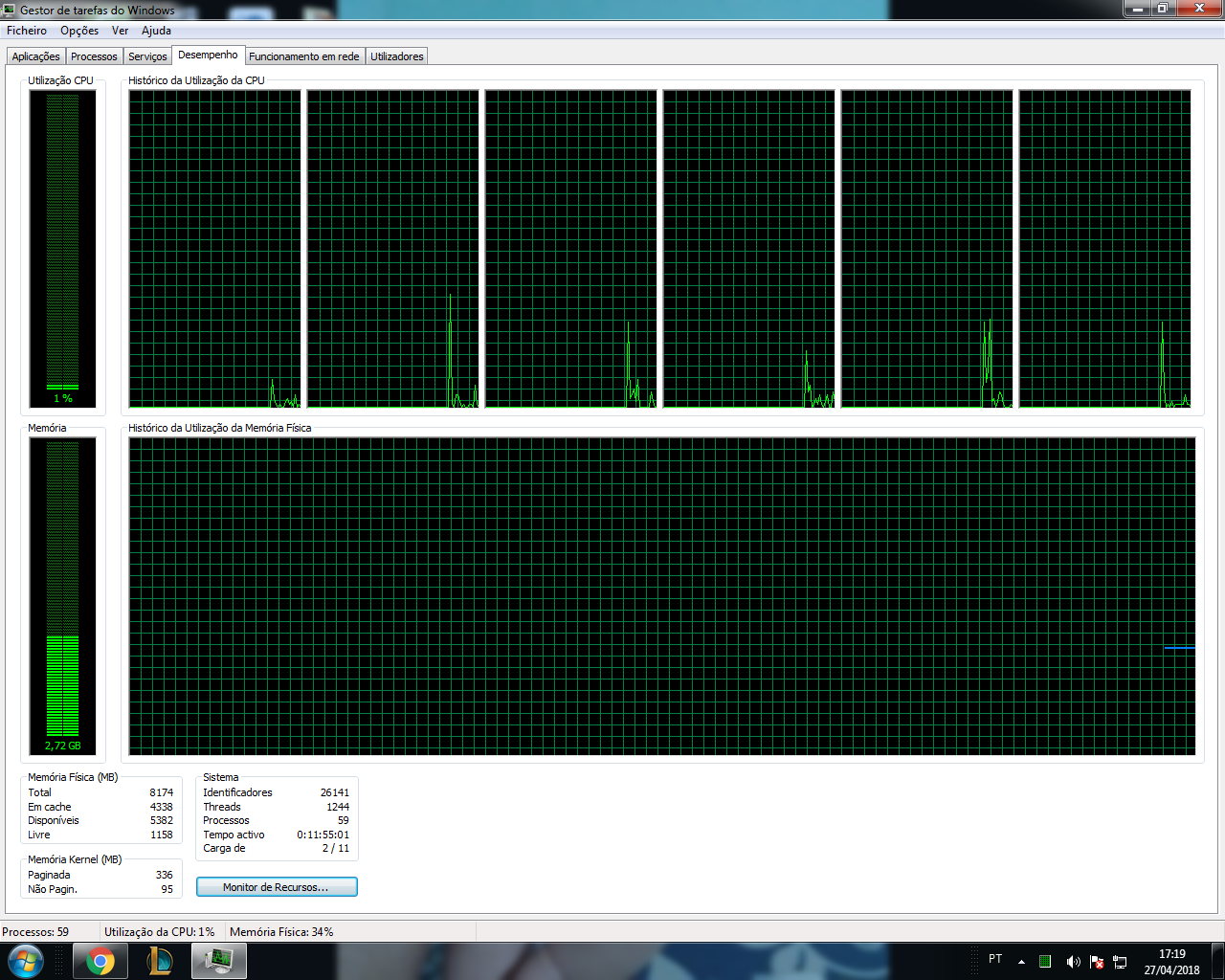Image resolution: width=1225 pixels, height=980 pixels.
Task: Minimize the Task Manager window
Action: [1137, 9]
